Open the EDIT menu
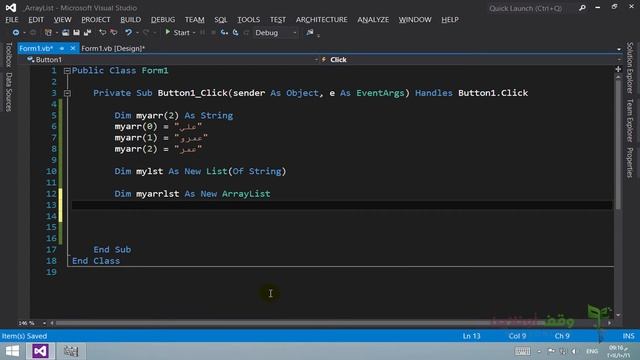This screenshot has width=640, height=360. (36, 20)
